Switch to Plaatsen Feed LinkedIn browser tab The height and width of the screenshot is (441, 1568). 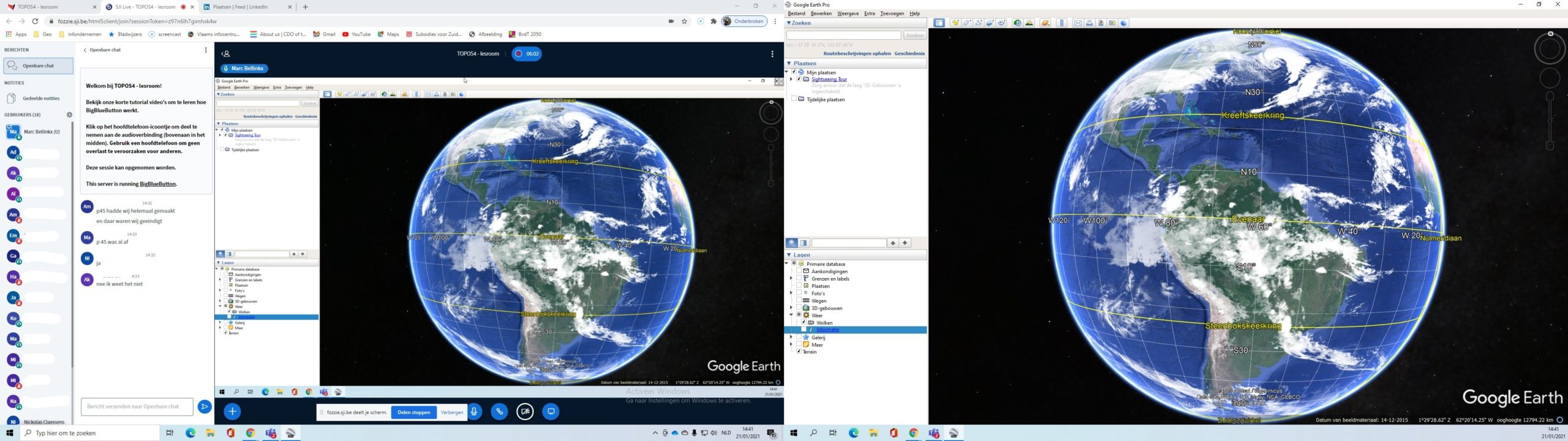click(x=247, y=7)
